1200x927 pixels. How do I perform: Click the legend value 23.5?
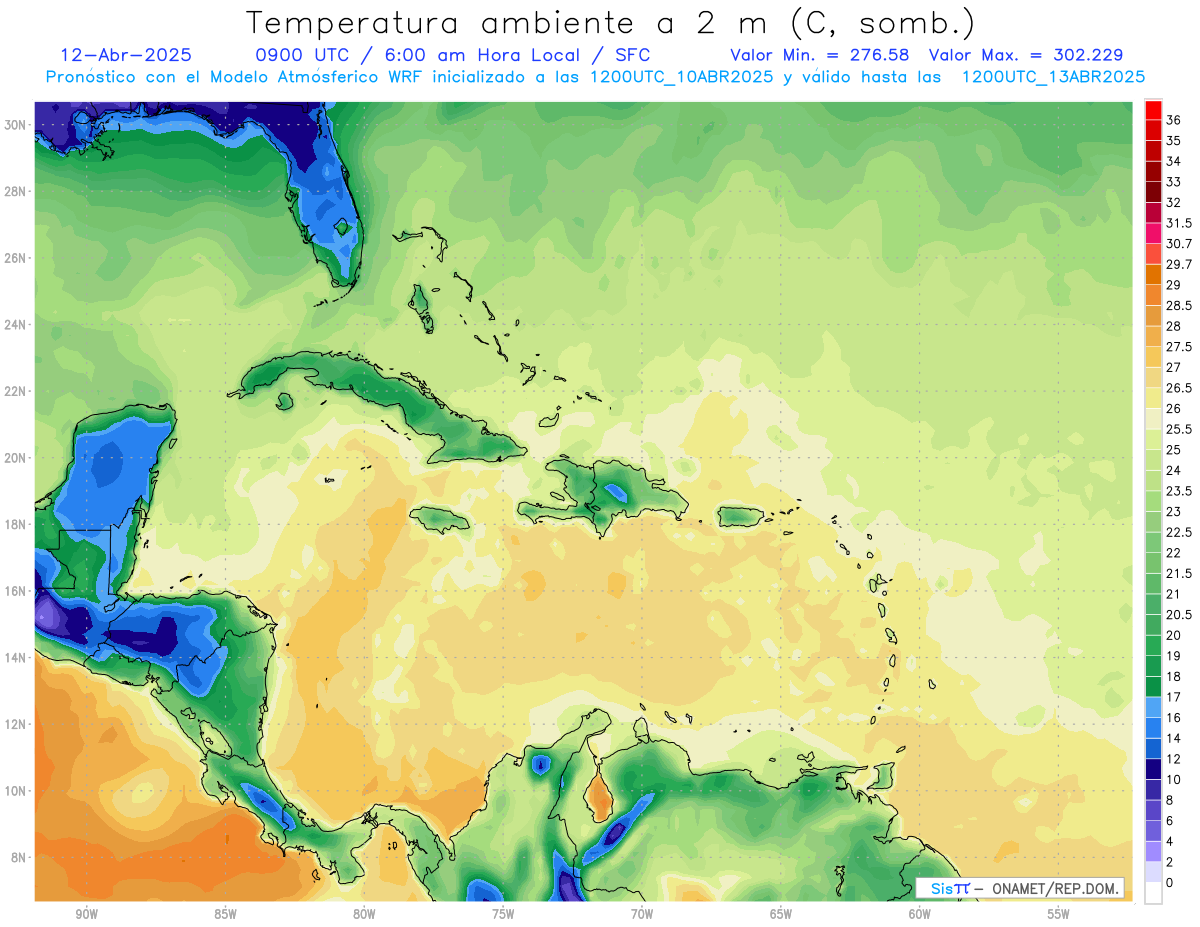point(1179,491)
